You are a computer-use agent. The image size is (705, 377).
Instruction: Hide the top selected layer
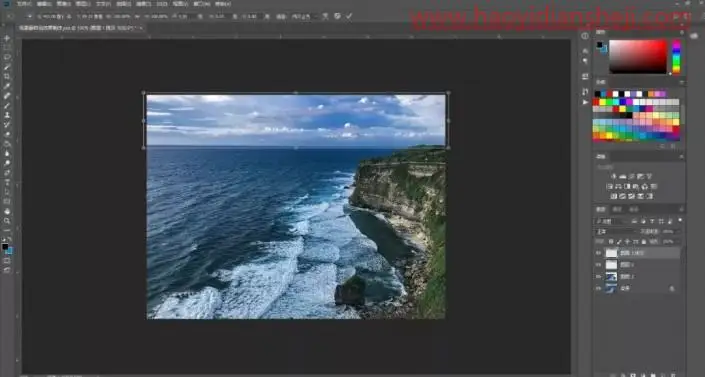tap(598, 253)
